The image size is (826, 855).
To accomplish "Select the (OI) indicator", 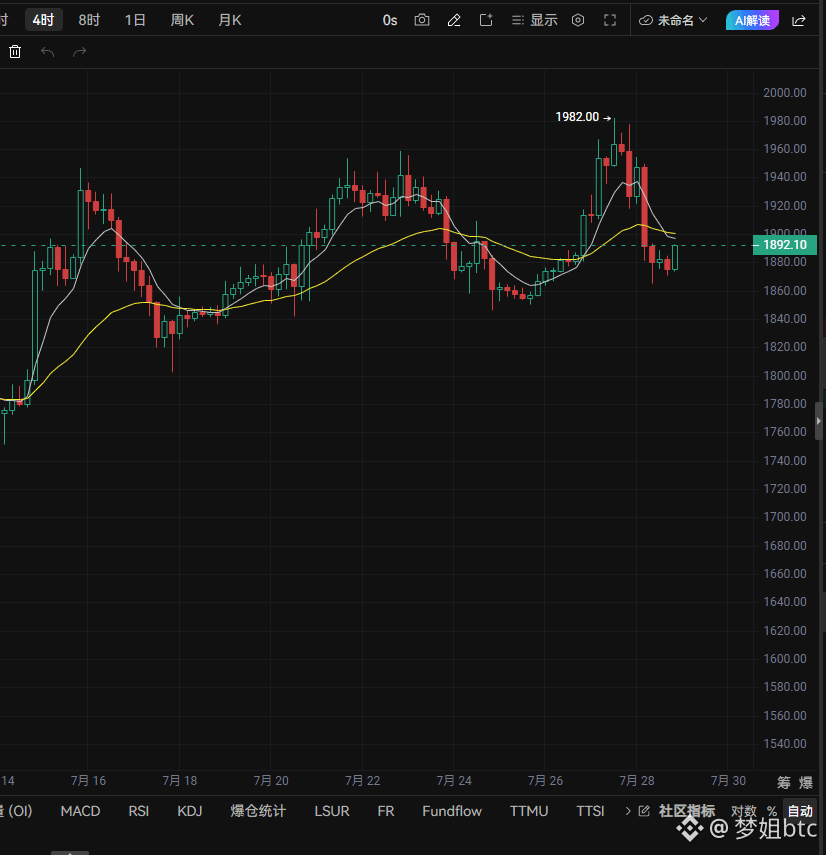I will click(18, 811).
